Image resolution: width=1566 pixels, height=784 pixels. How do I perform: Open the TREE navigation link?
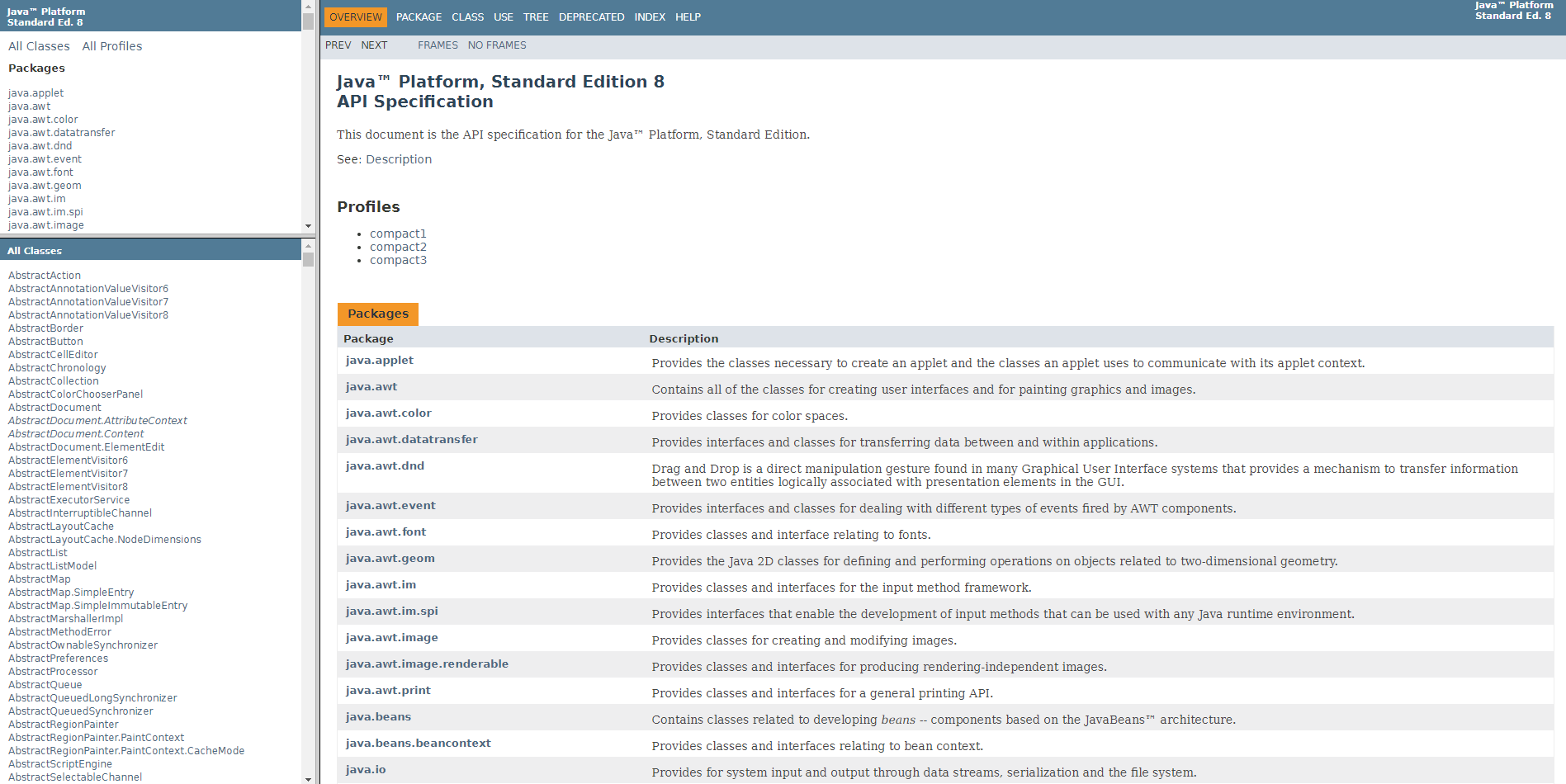point(536,17)
